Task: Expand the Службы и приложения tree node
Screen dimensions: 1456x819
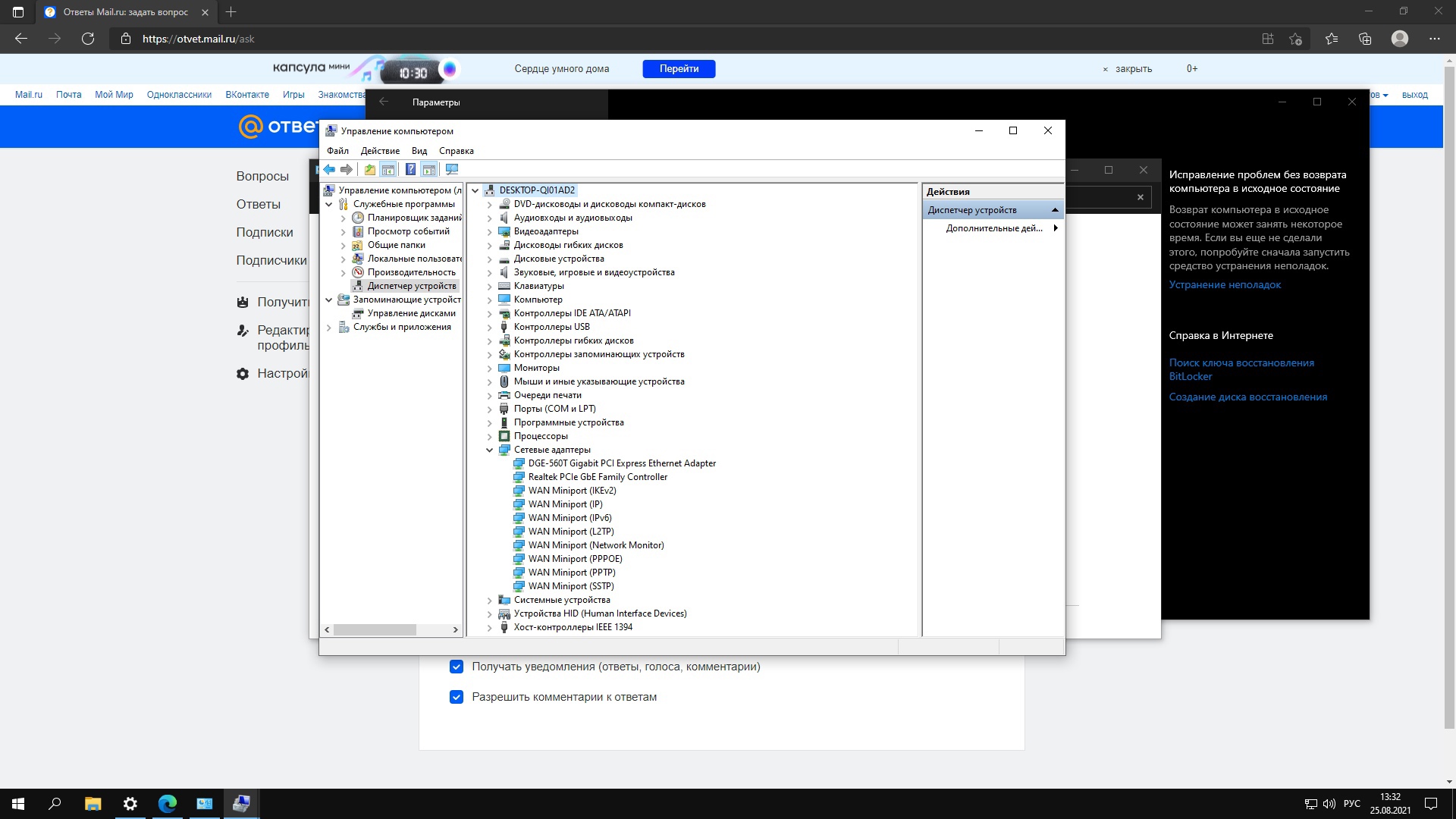Action: tap(329, 327)
